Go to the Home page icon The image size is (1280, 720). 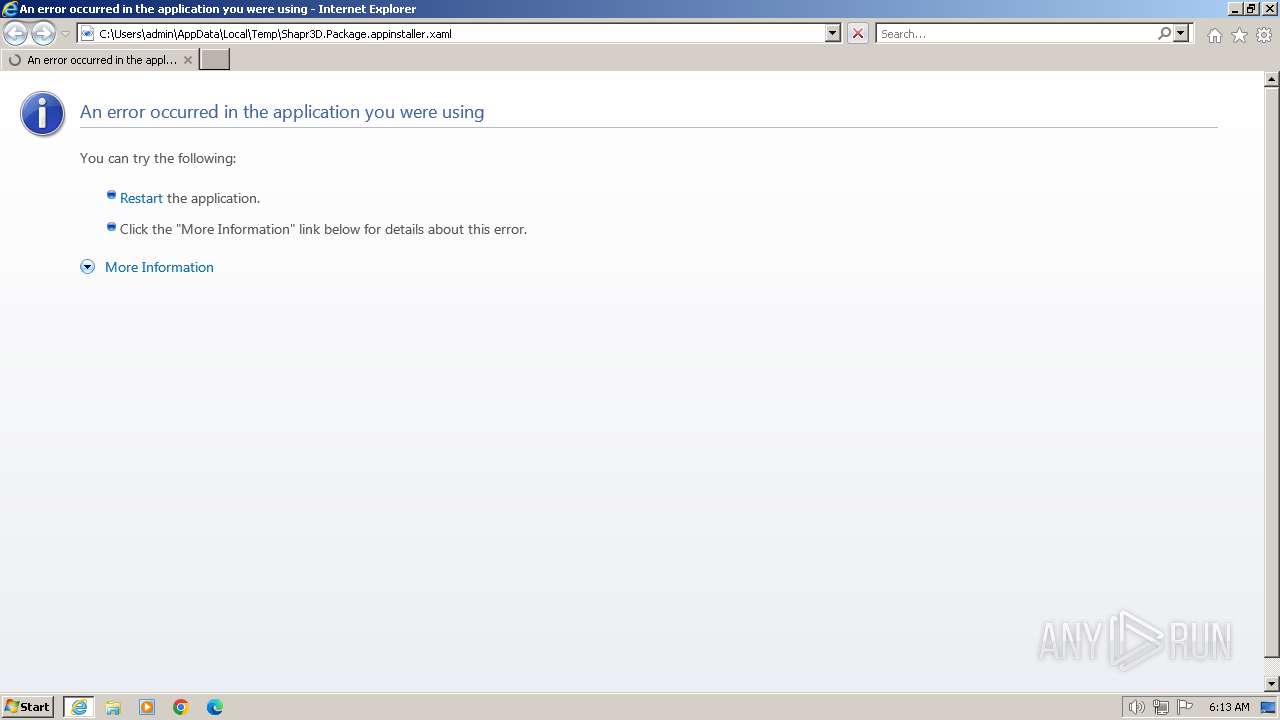click(x=1214, y=35)
